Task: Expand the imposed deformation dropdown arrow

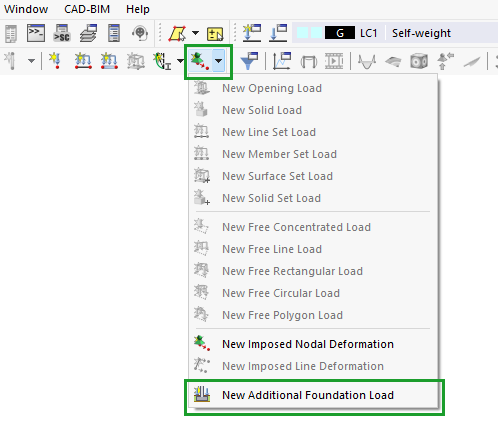Action: (218, 61)
